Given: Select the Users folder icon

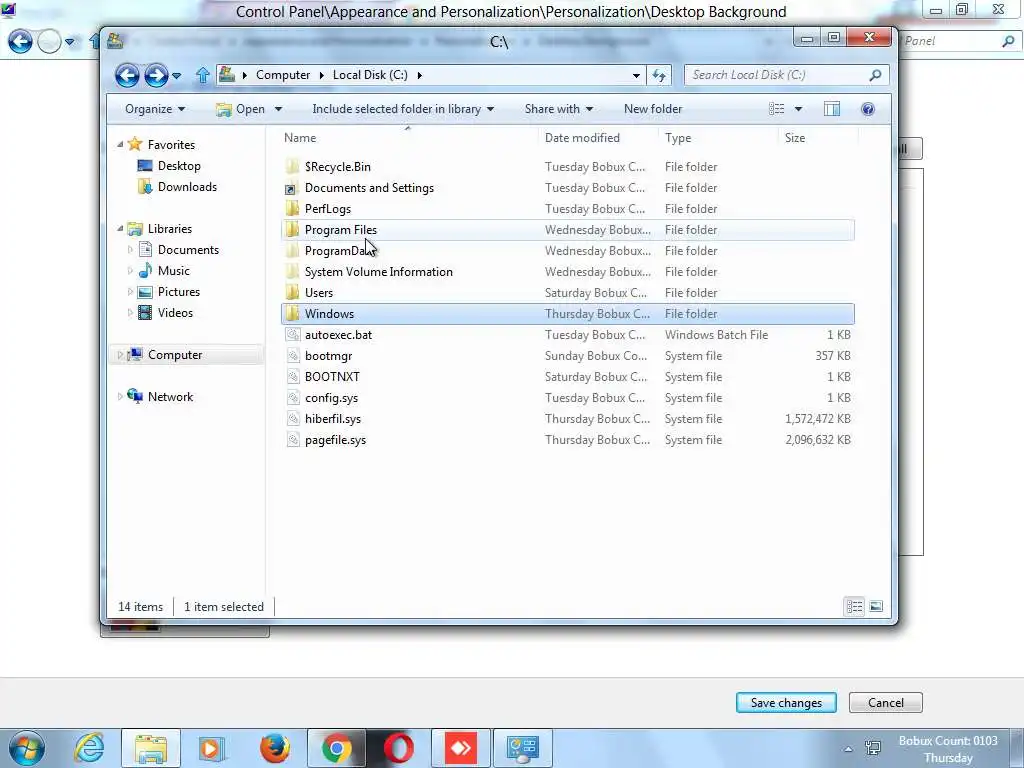Looking at the screenshot, I should tap(292, 293).
